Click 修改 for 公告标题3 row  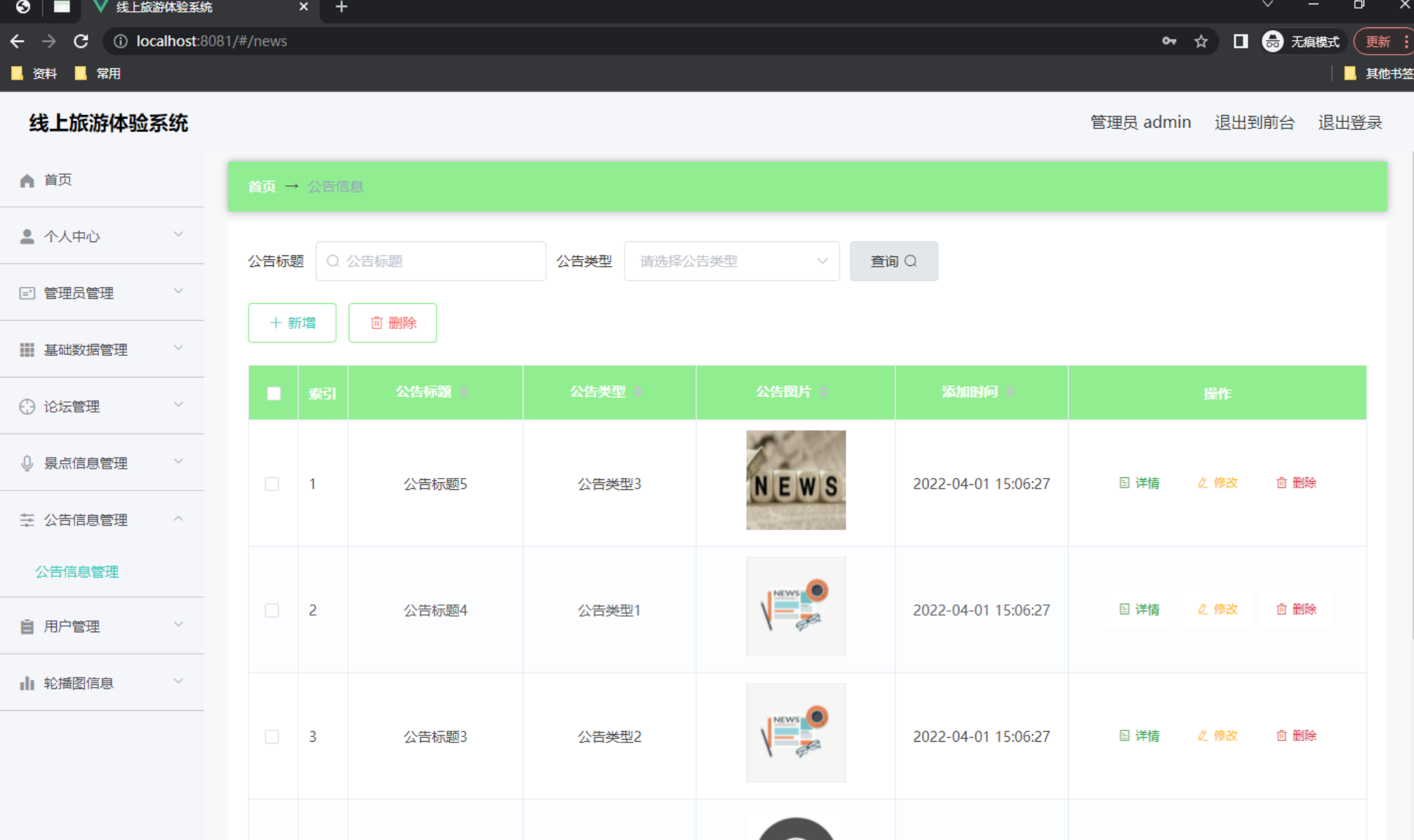(1218, 735)
